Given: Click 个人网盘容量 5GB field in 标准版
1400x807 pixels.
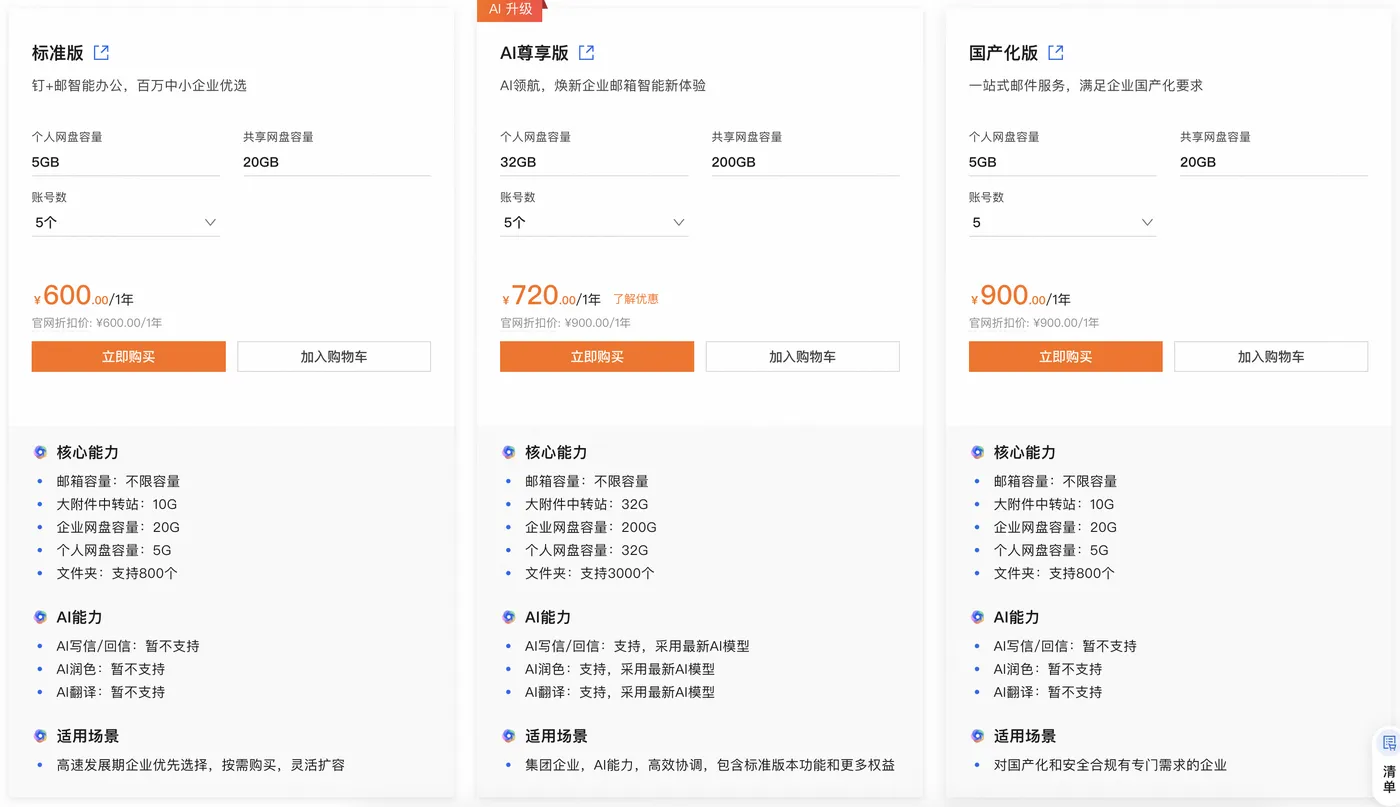Looking at the screenshot, I should [126, 162].
